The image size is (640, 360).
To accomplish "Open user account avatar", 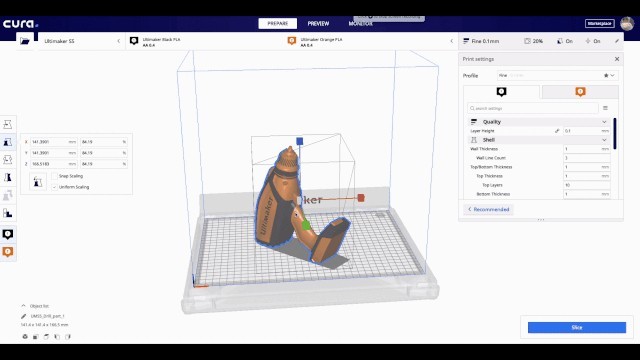I will coord(627,24).
